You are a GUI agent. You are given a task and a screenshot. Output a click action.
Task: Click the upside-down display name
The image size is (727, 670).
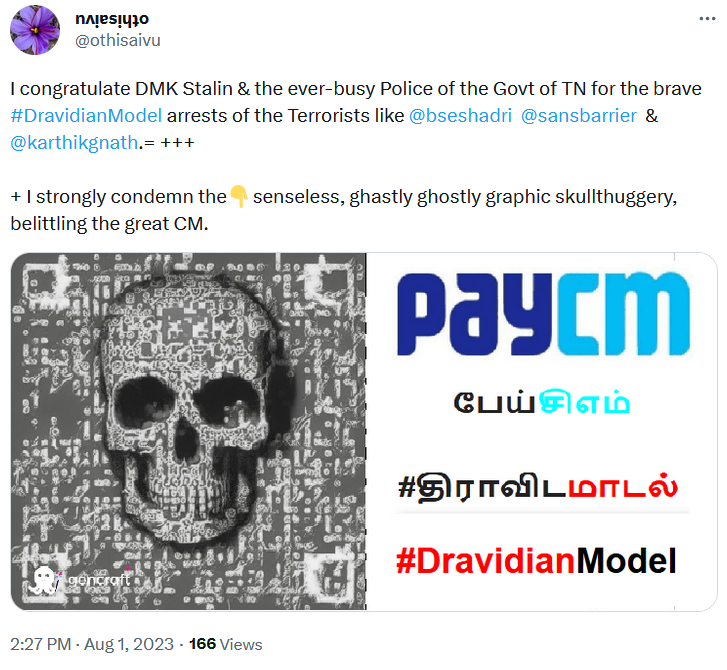[x=112, y=19]
